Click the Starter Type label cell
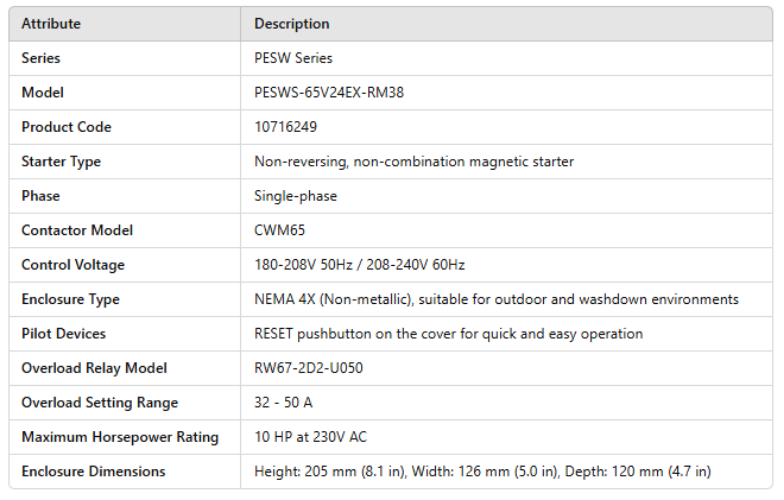The height and width of the screenshot is (500, 784). [61, 162]
